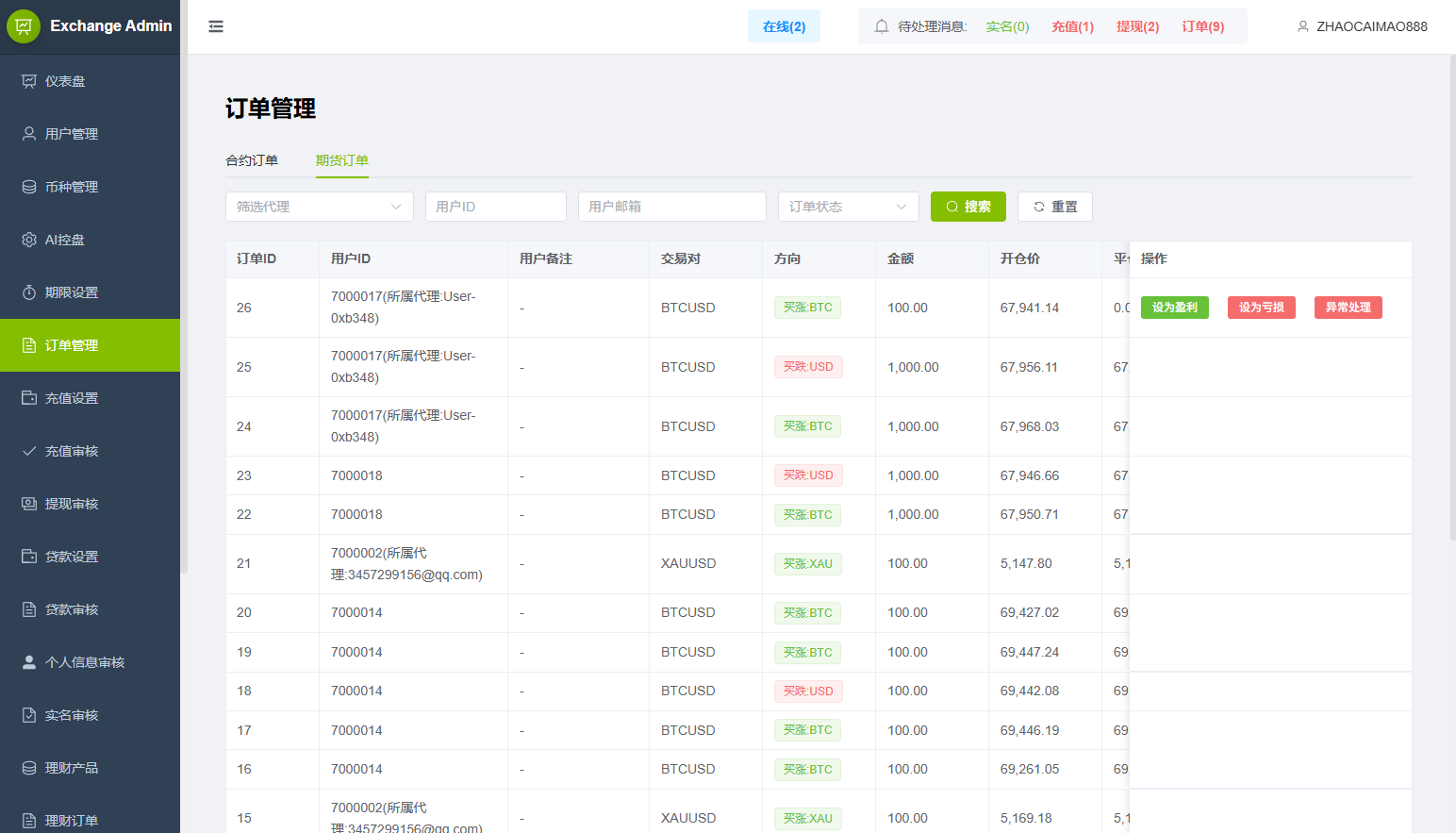Click 异常处理 for order 26
Screen dimensions: 1456x833
click(1348, 308)
